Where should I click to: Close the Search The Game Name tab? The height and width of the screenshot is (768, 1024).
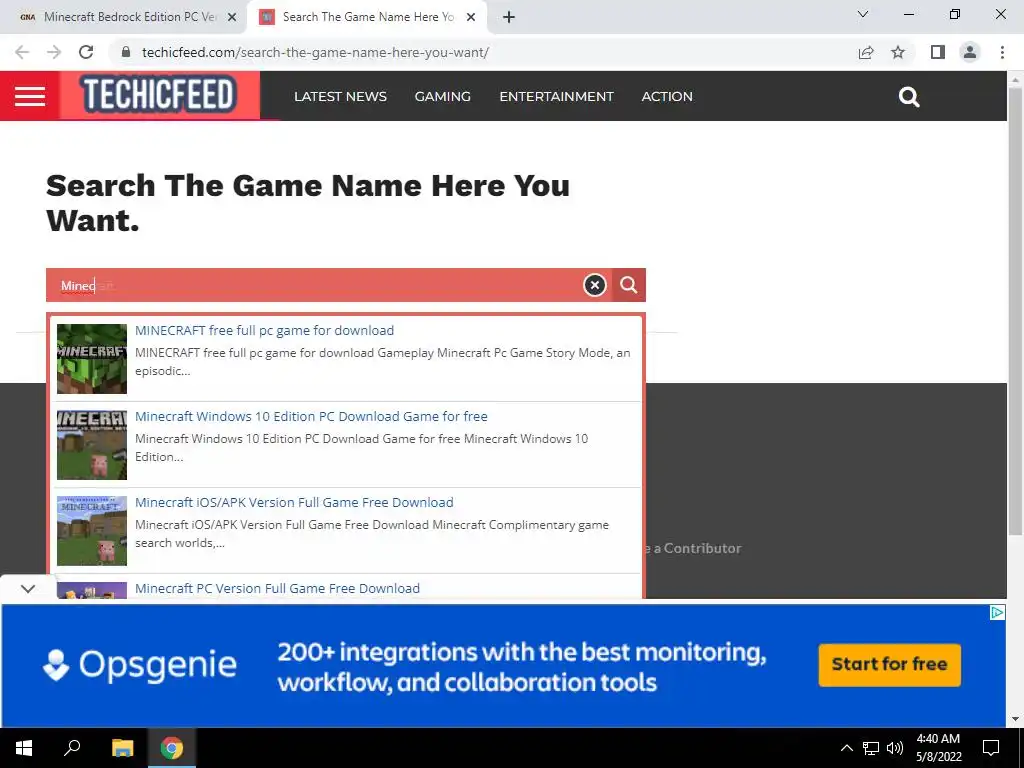pyautogui.click(x=471, y=17)
